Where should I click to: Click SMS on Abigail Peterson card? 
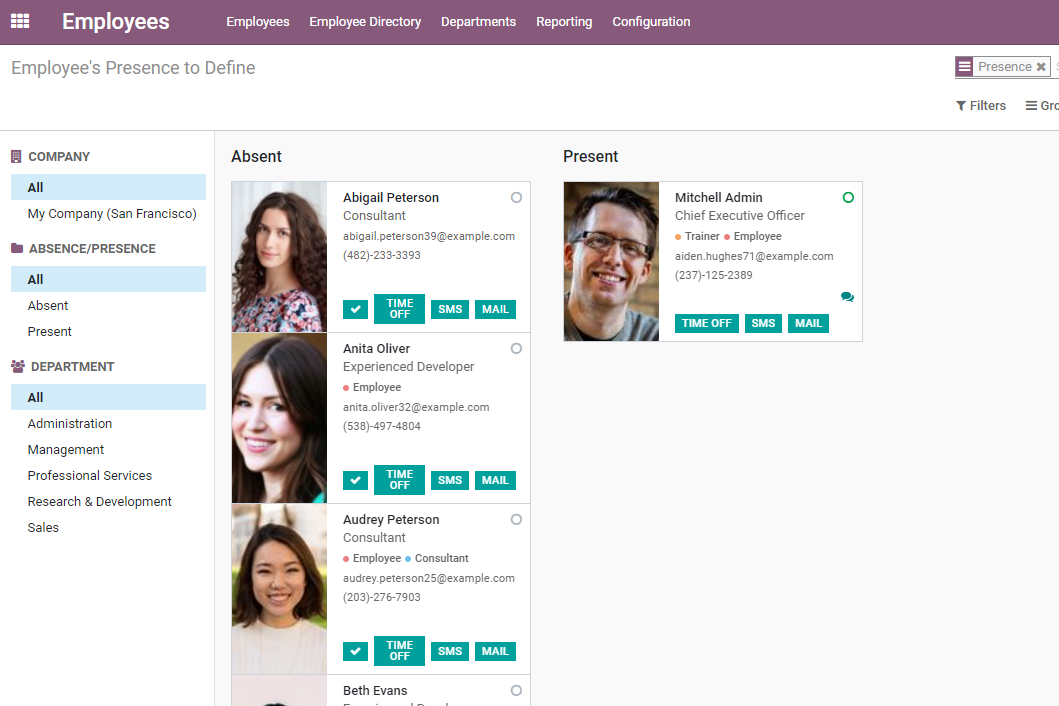[450, 309]
